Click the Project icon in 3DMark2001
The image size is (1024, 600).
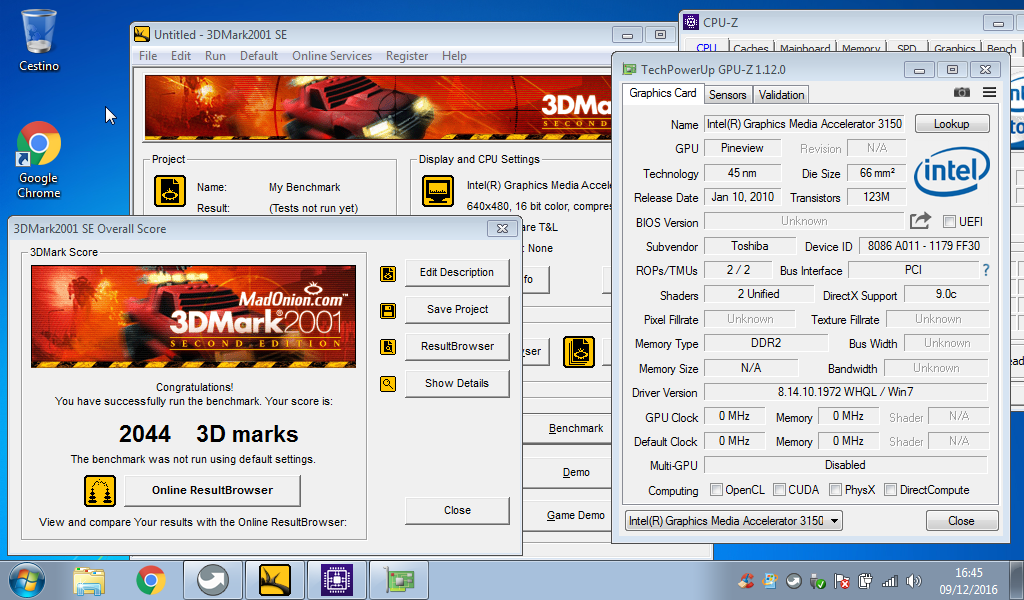(x=170, y=191)
